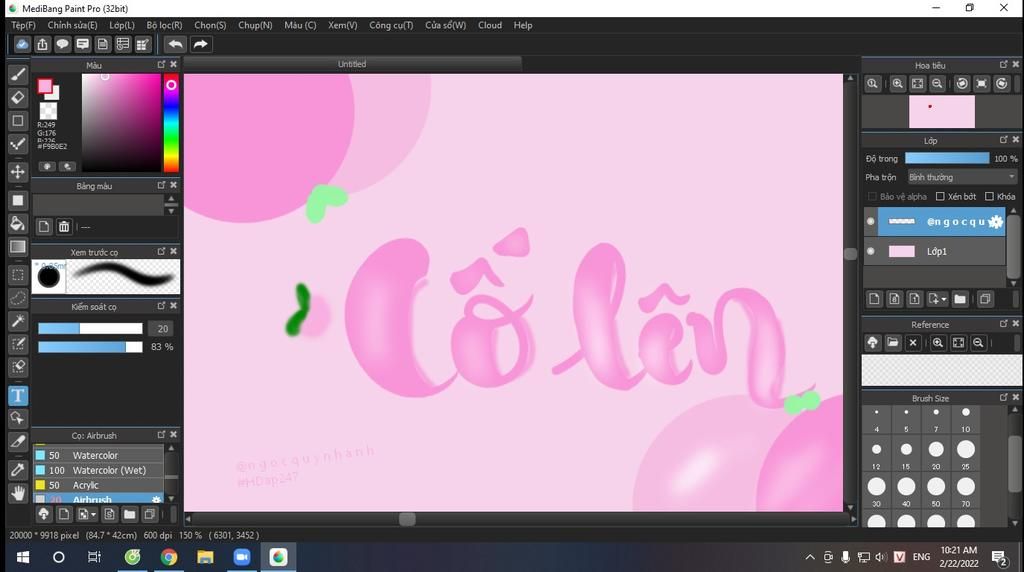Undock the Hoa tiêu navigator panel
1024x572 pixels.
(1004, 64)
